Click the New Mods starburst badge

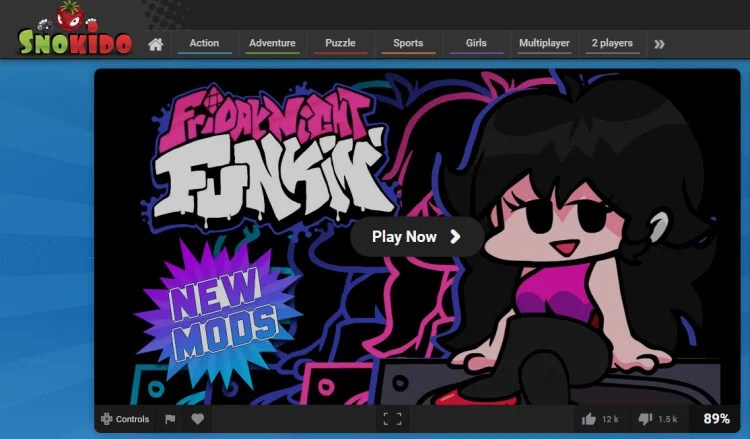(220, 315)
